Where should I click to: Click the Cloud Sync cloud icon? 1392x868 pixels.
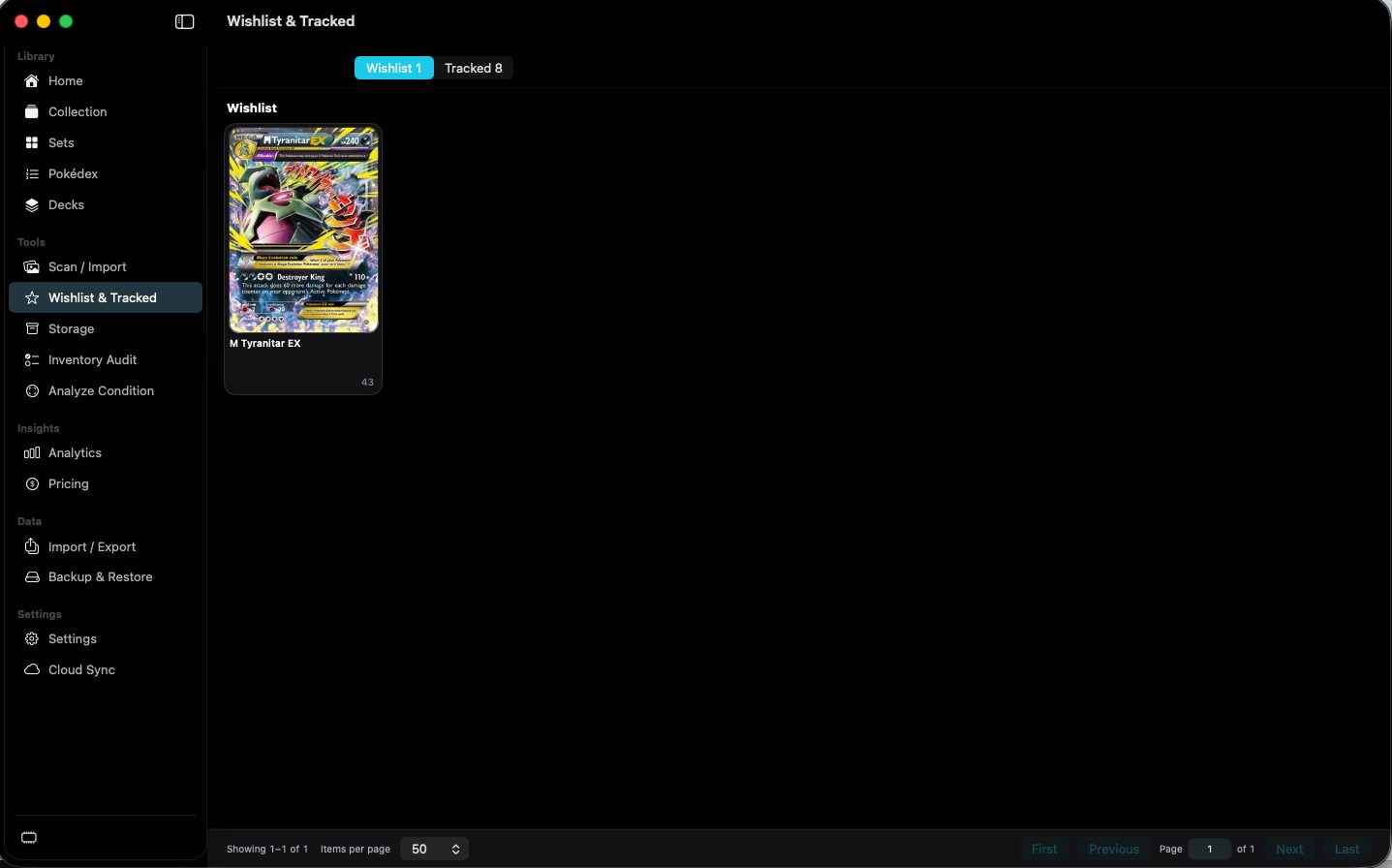(x=32, y=669)
